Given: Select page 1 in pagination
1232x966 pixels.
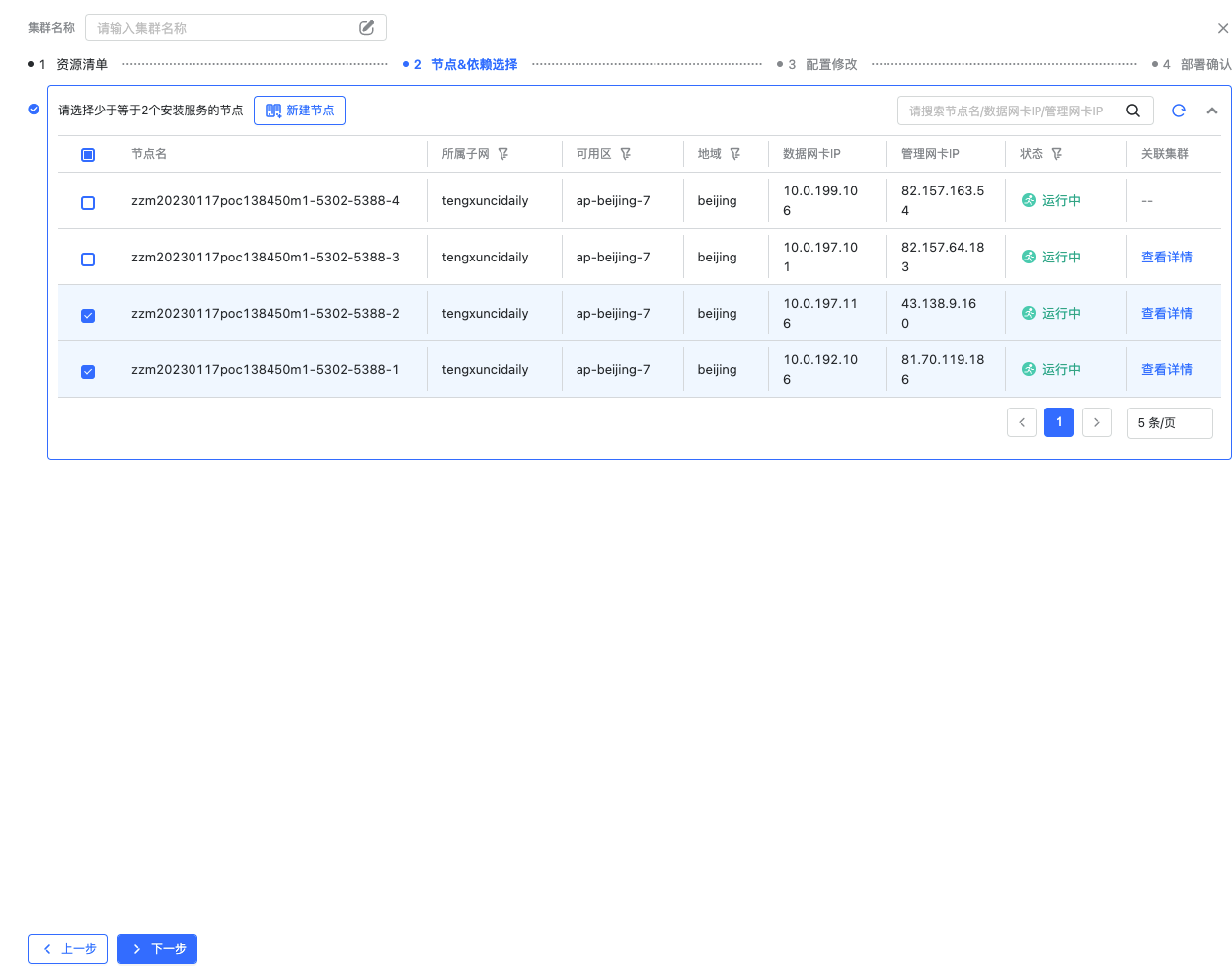Looking at the screenshot, I should pos(1059,422).
